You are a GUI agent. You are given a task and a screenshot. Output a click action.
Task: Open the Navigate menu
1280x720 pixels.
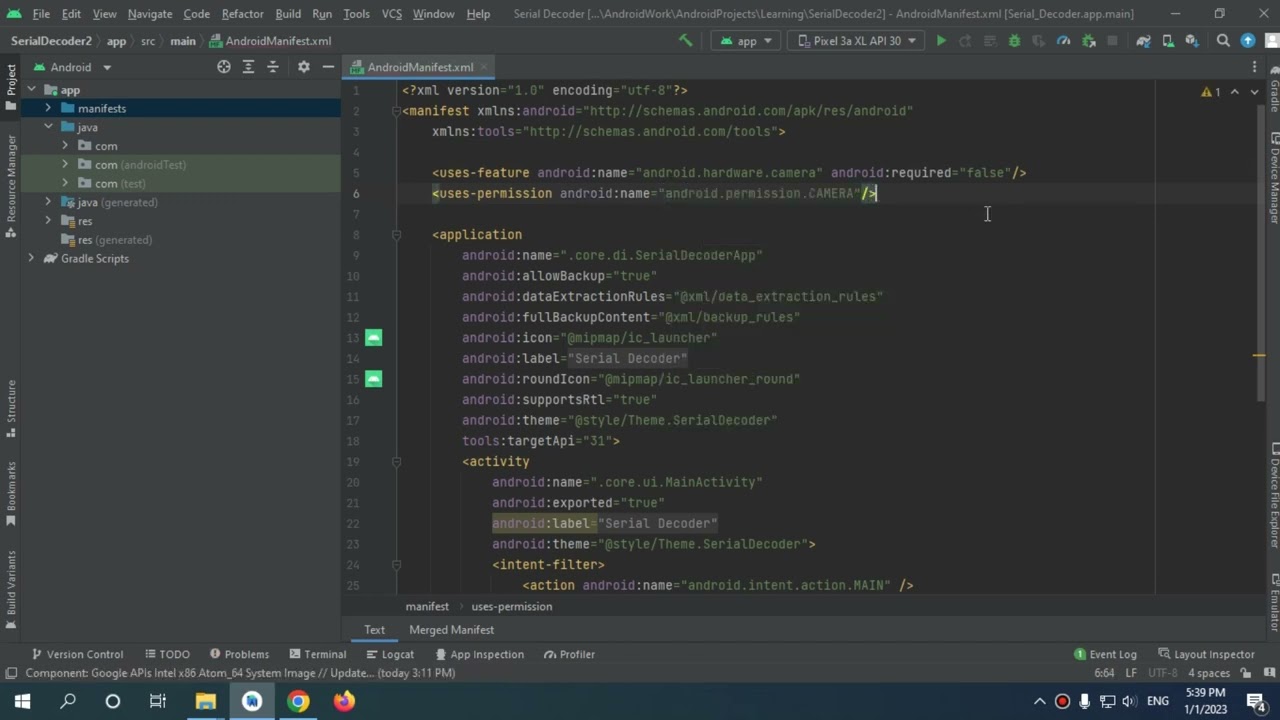[149, 14]
